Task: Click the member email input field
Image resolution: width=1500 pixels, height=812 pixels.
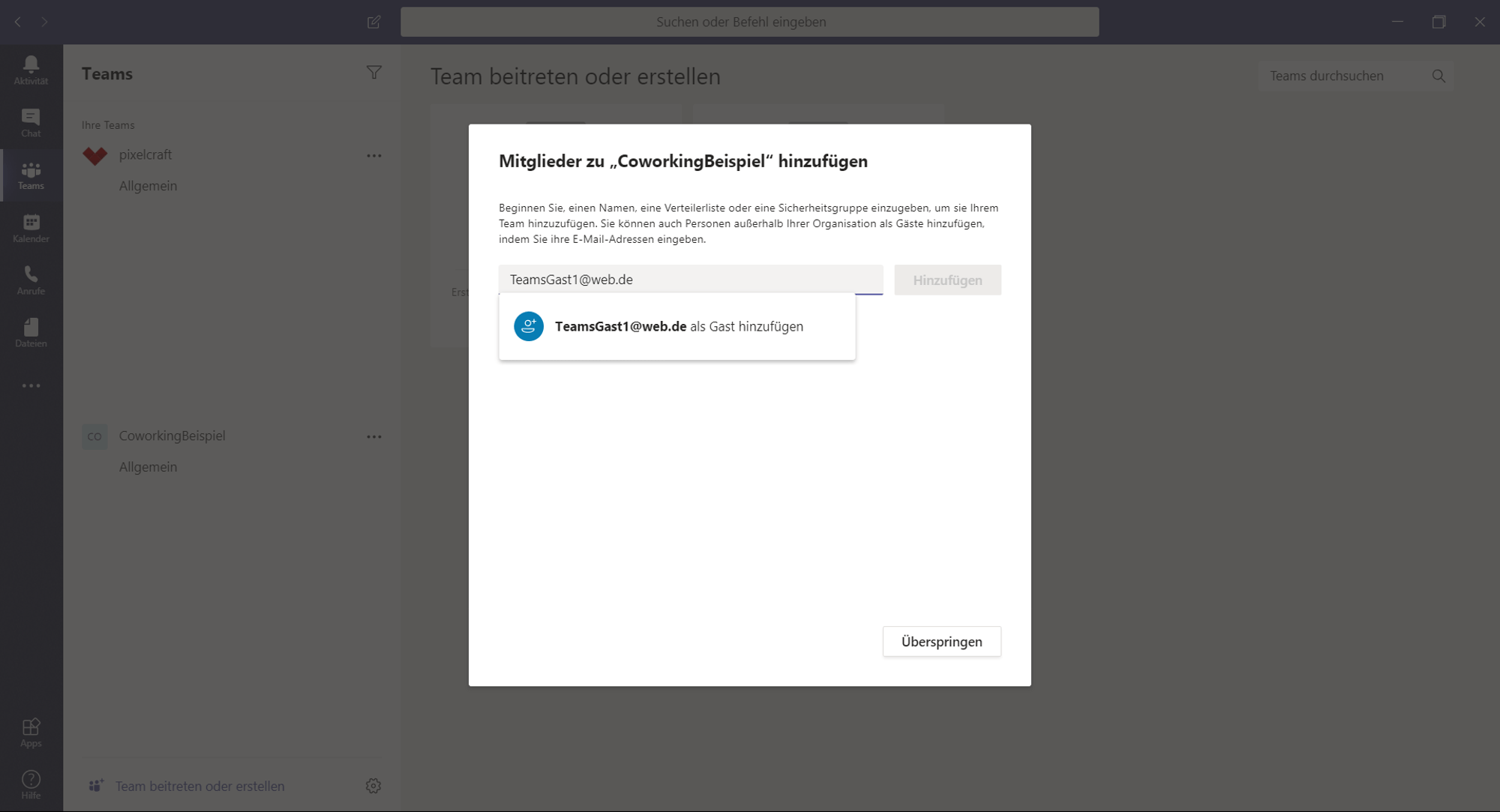Action: 691,280
